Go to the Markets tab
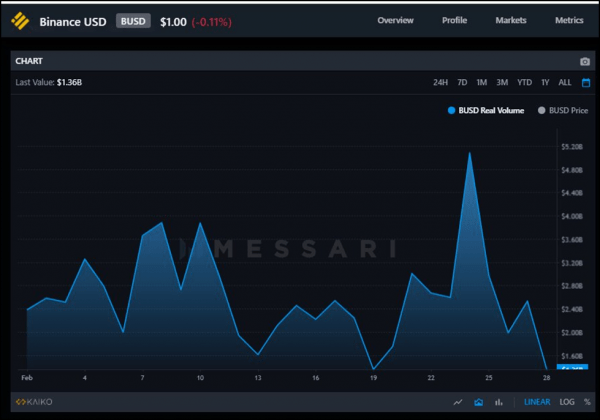600x420 pixels. [511, 20]
